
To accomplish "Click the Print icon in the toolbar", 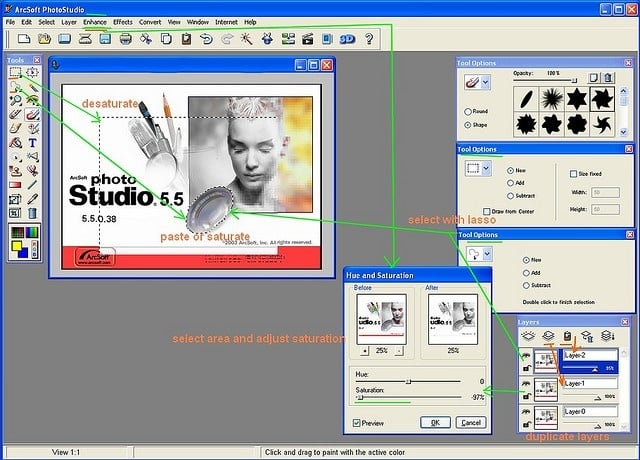I will click(x=126, y=39).
